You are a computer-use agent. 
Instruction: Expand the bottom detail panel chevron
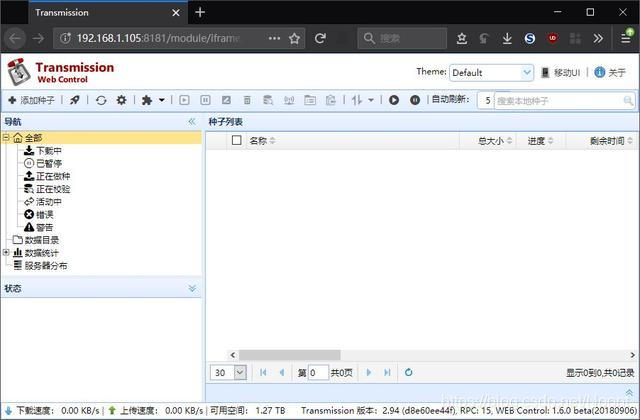click(x=629, y=393)
